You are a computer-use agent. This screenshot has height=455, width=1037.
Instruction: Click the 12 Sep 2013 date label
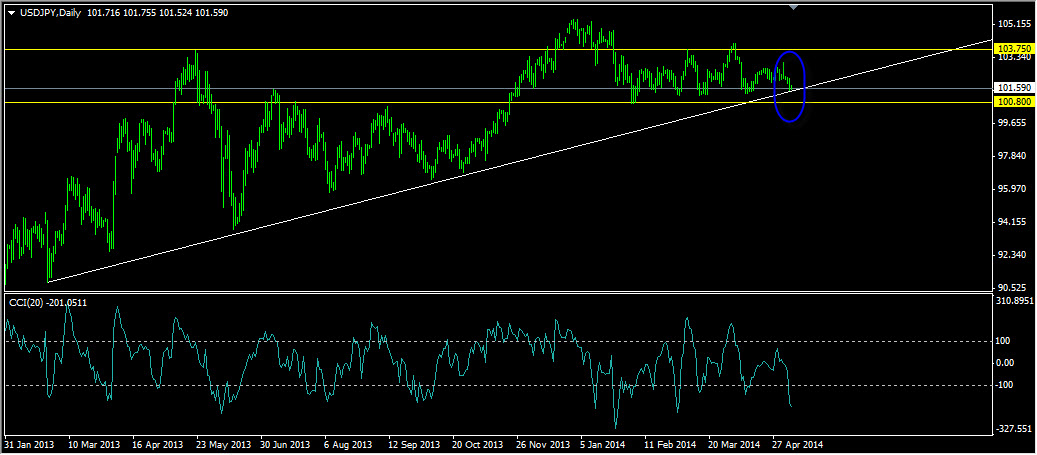(x=414, y=444)
